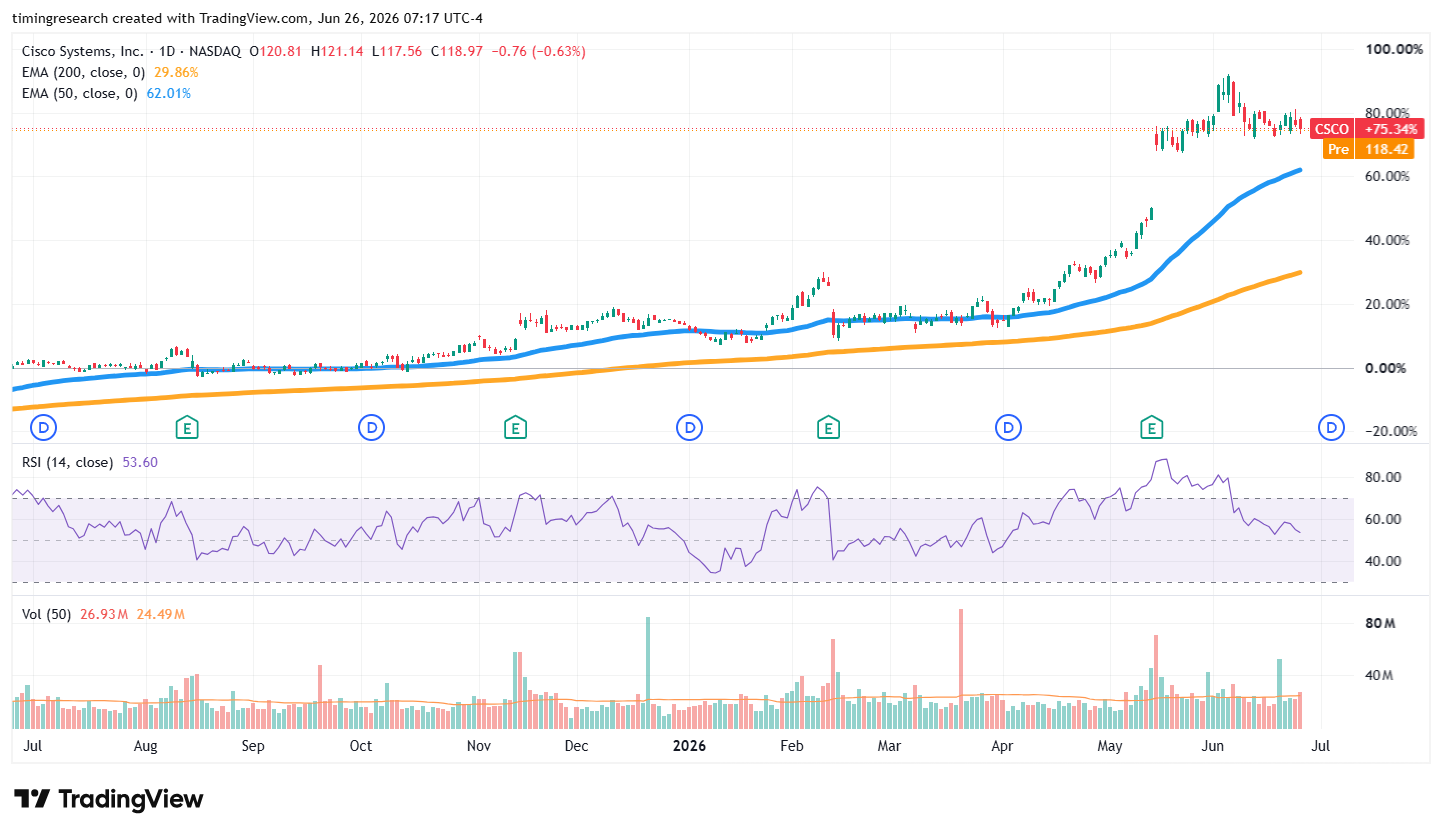This screenshot has height=835, width=1442.
Task: Select the RSI (14, close) indicator legend
Action: [68, 462]
